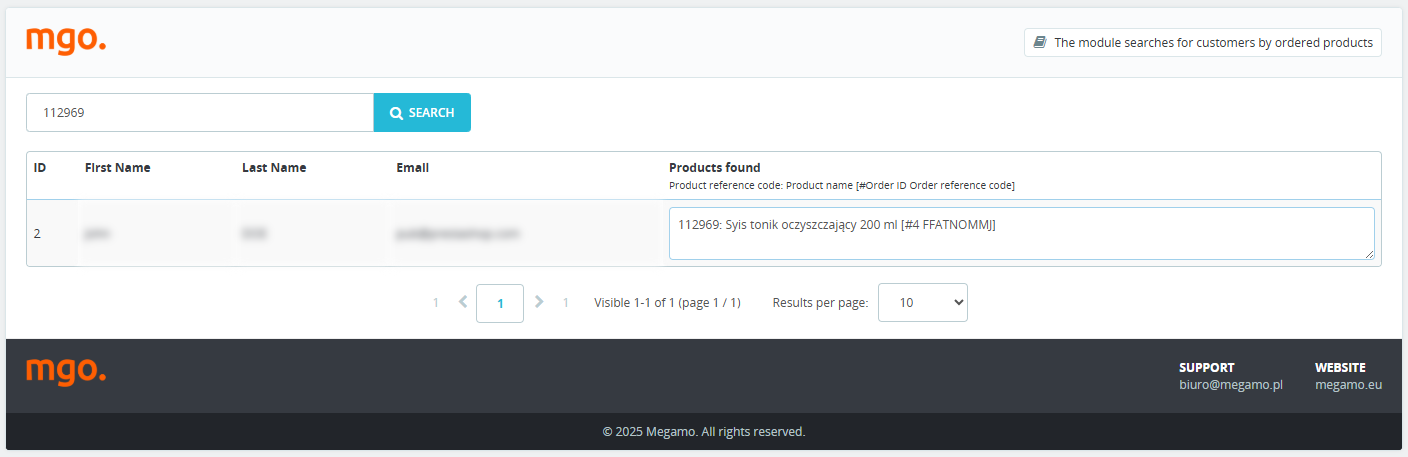The height and width of the screenshot is (457, 1408).
Task: Go to next page with right chevron
Action: pos(539,302)
